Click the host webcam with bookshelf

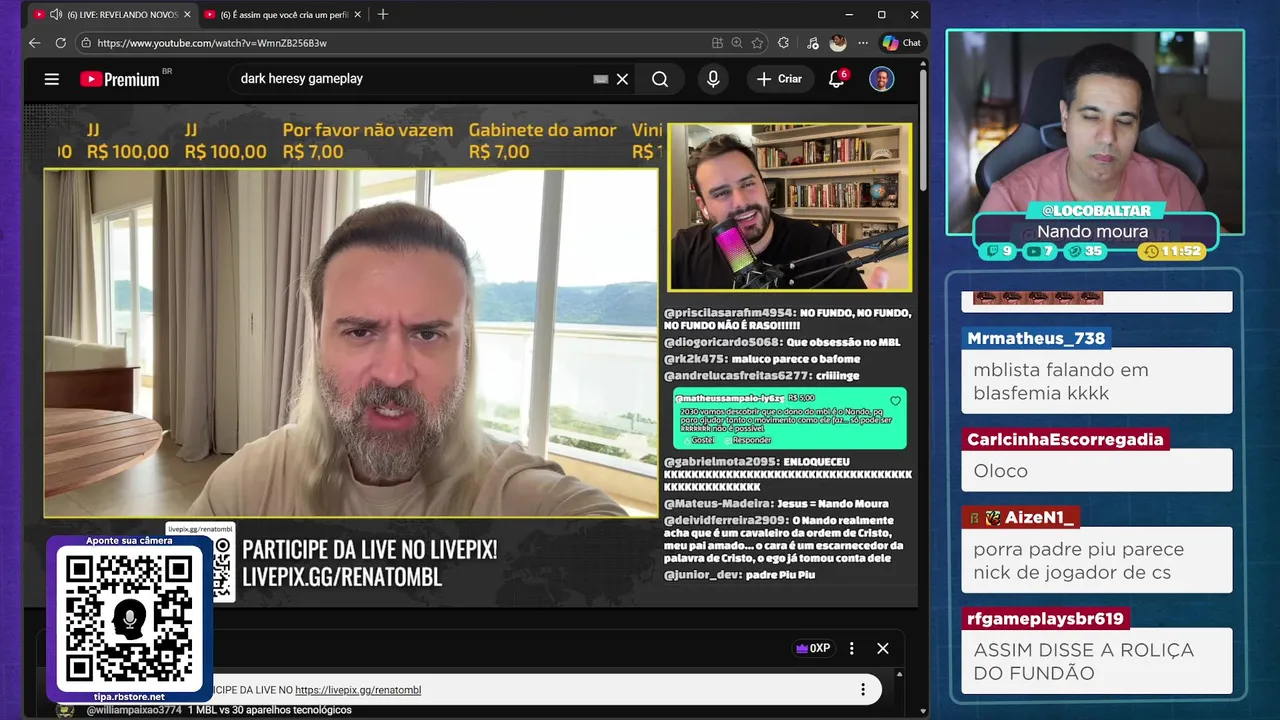(790, 207)
